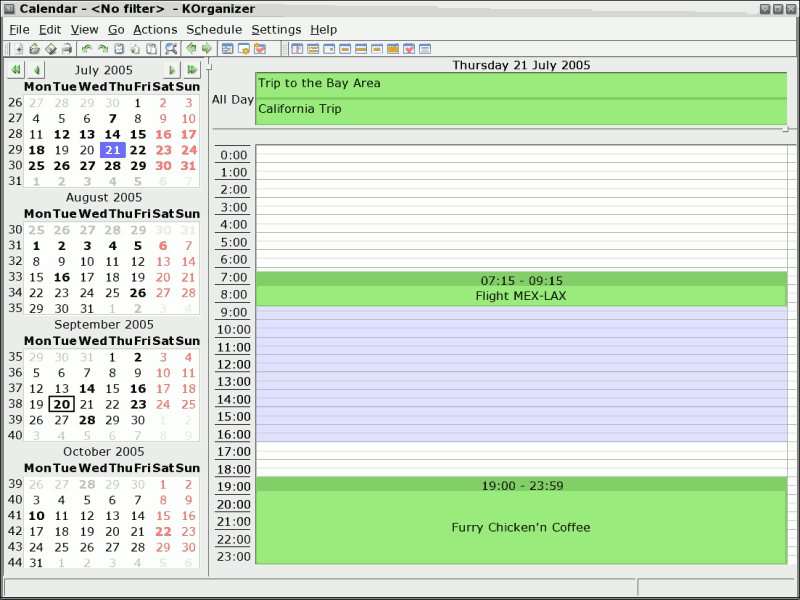Go backward using the green left arrow
Image resolution: width=800 pixels, height=600 pixels.
tap(191, 48)
